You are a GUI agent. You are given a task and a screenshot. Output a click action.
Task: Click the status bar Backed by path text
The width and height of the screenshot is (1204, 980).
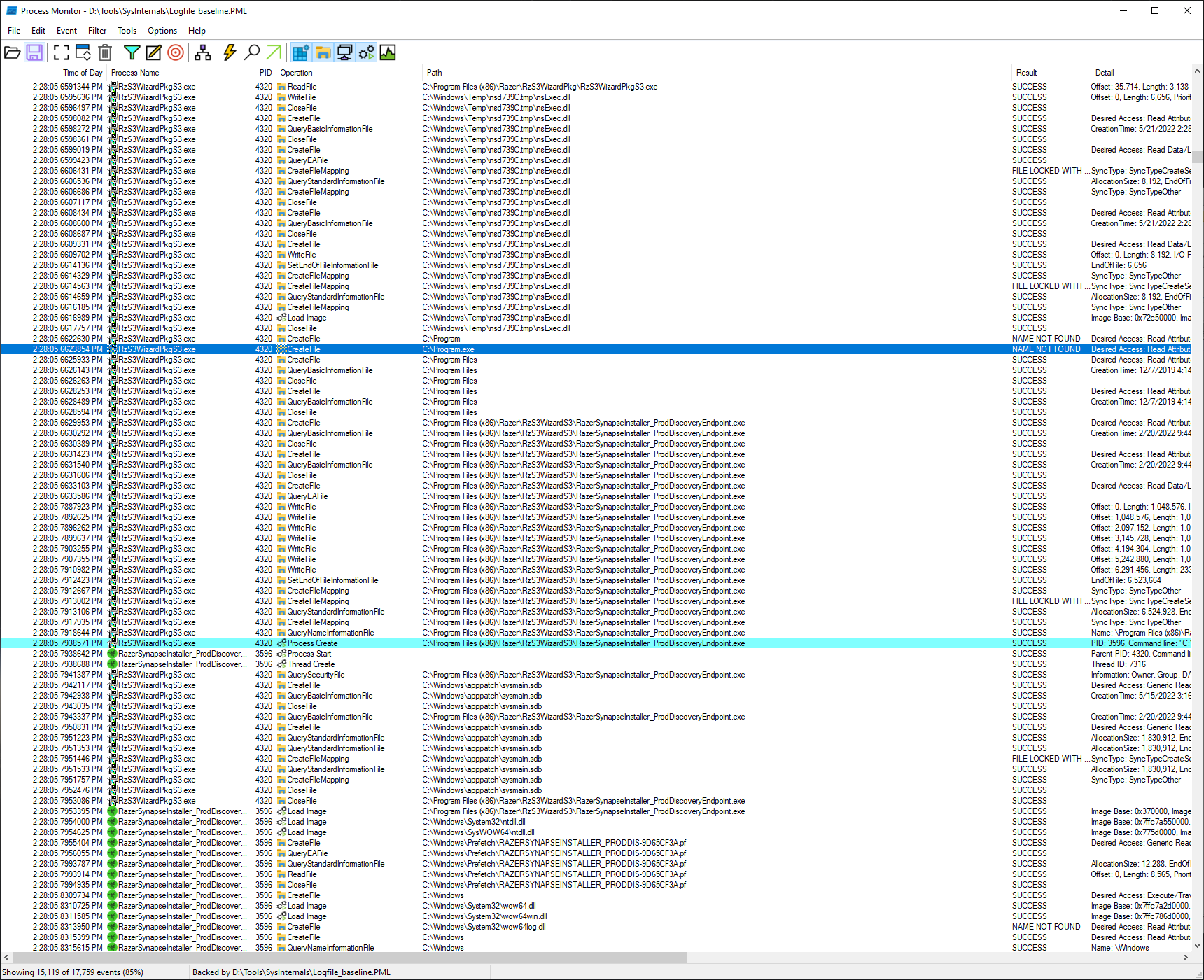click(291, 972)
